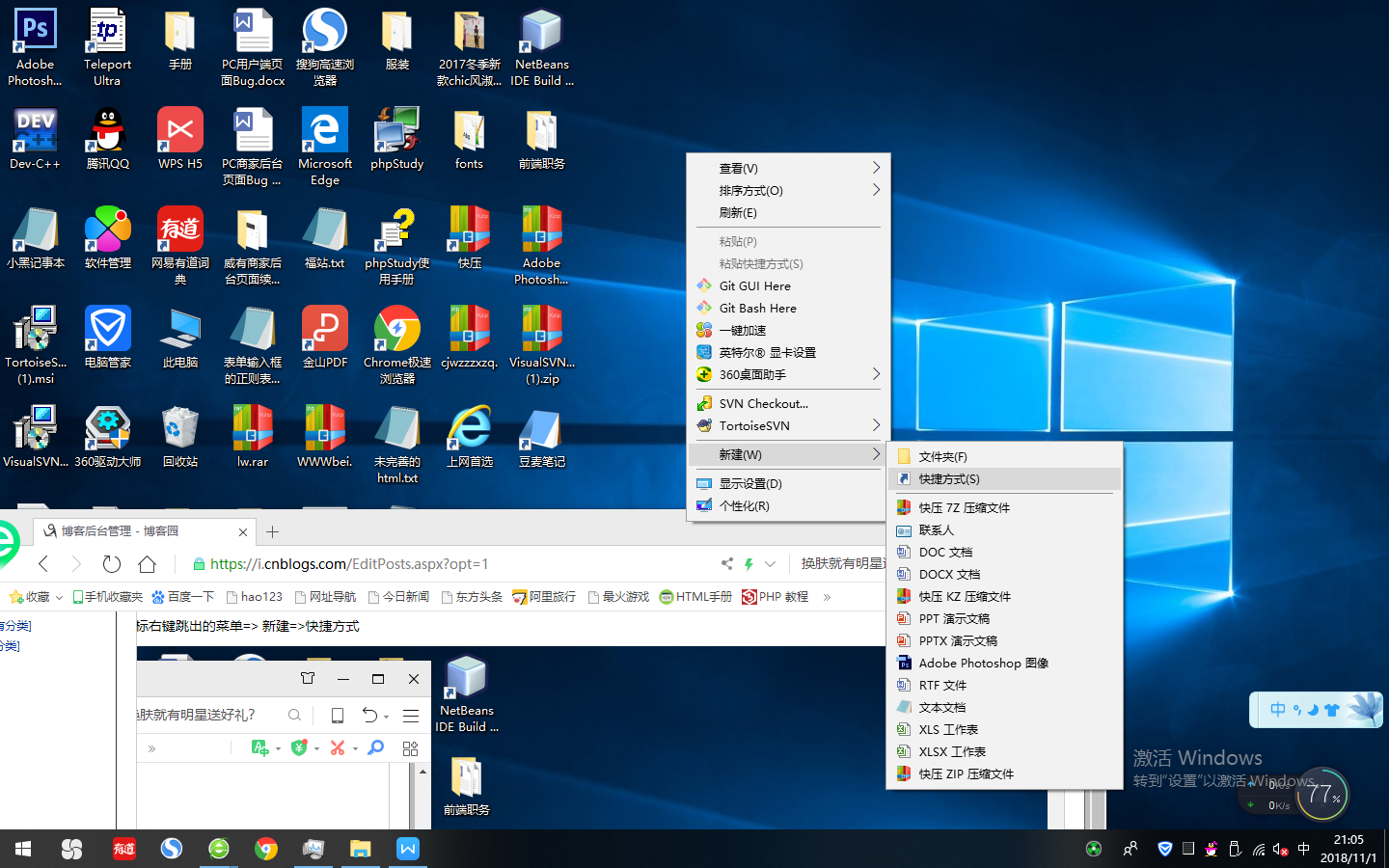This screenshot has height=868, width=1389.
Task: Select 网易有道词典 desktop icon
Action: pyautogui.click(x=180, y=246)
